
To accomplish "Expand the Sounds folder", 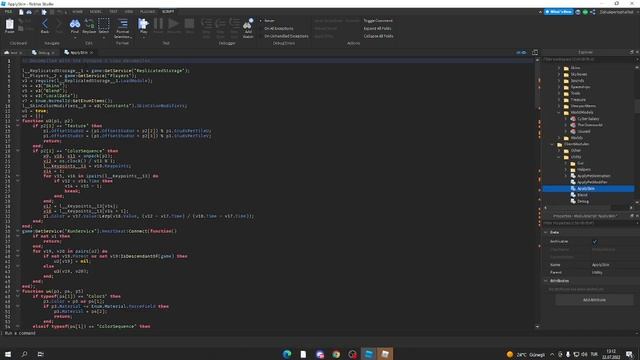I will coord(559,81).
